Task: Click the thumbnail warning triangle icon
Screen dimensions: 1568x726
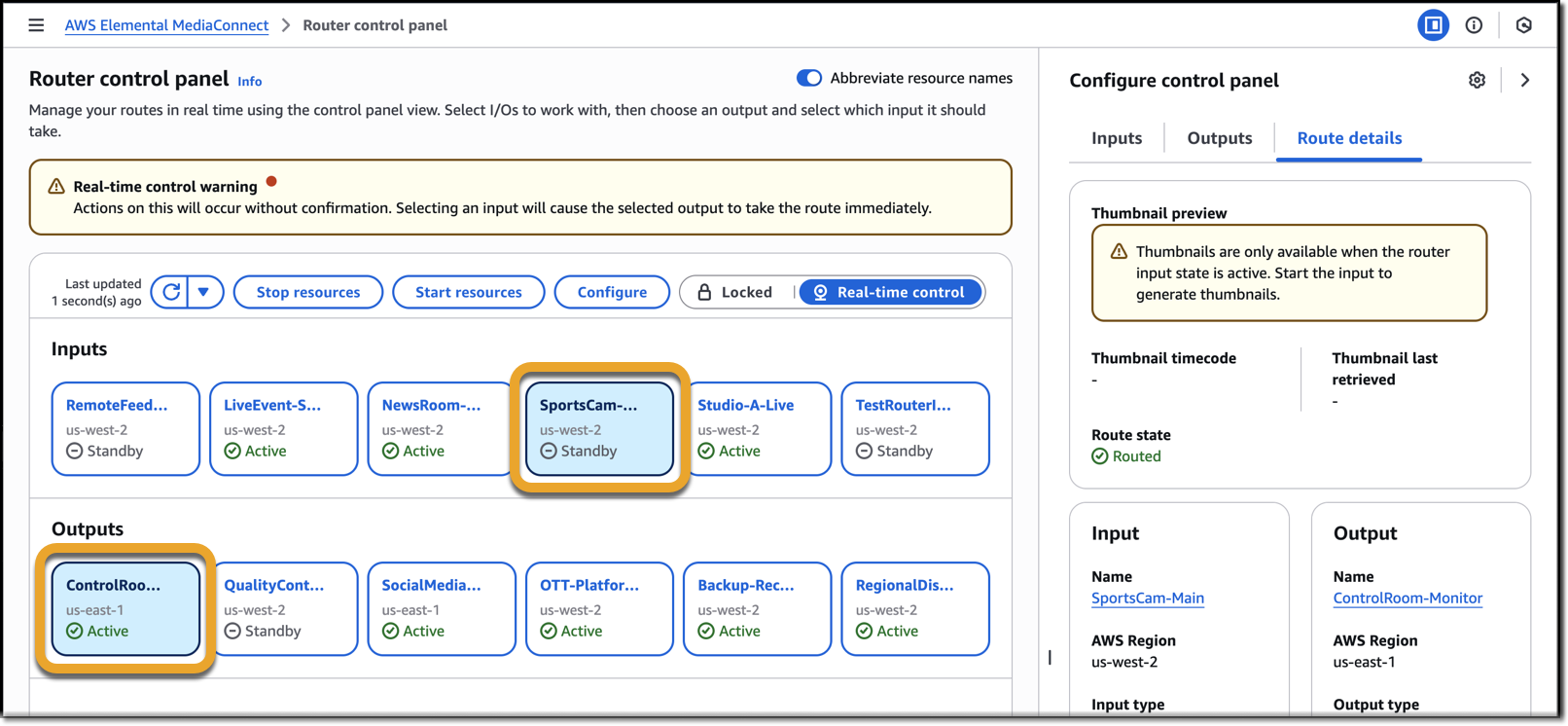Action: pyautogui.click(x=1119, y=252)
